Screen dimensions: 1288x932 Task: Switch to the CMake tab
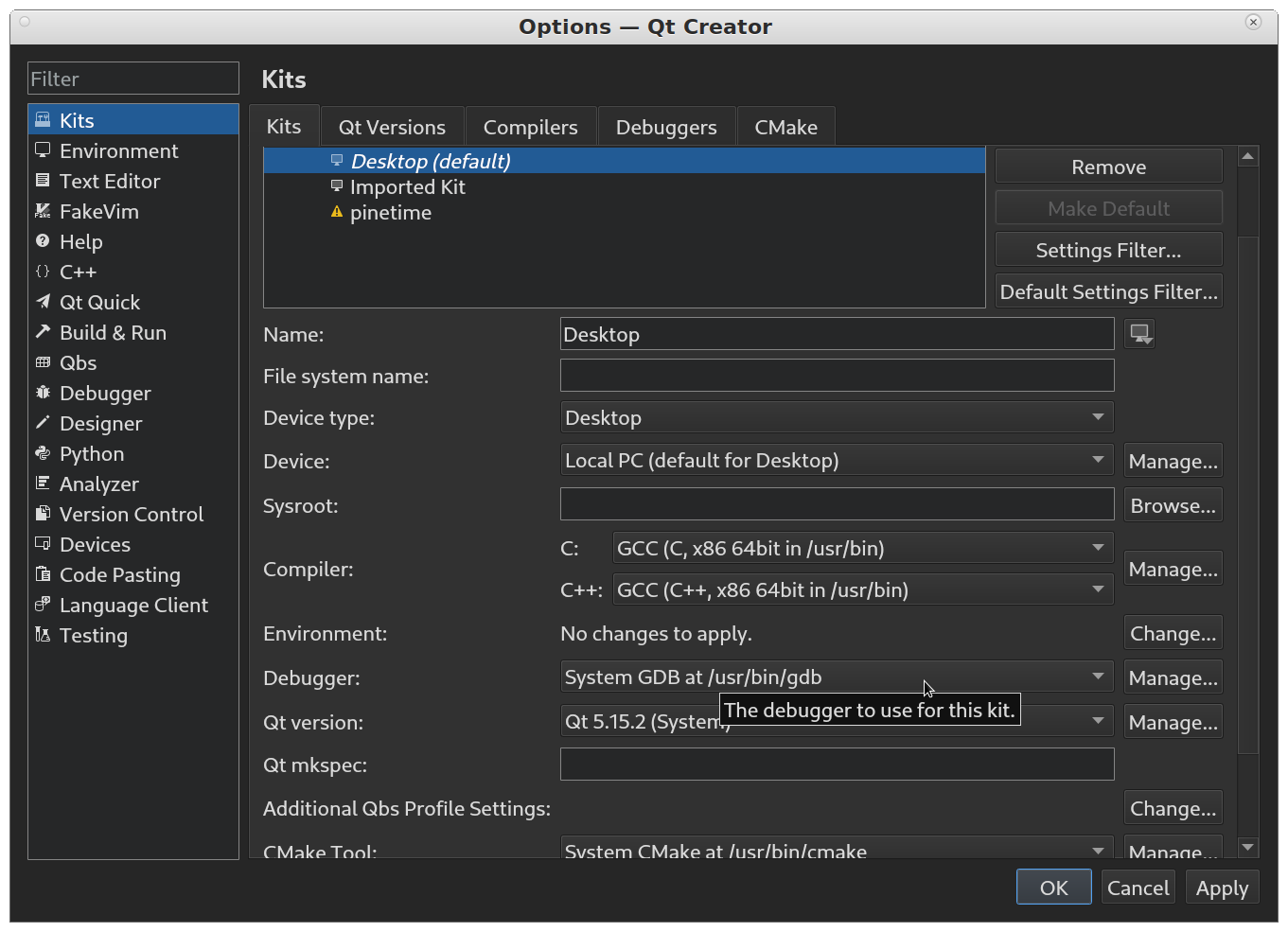click(x=785, y=127)
